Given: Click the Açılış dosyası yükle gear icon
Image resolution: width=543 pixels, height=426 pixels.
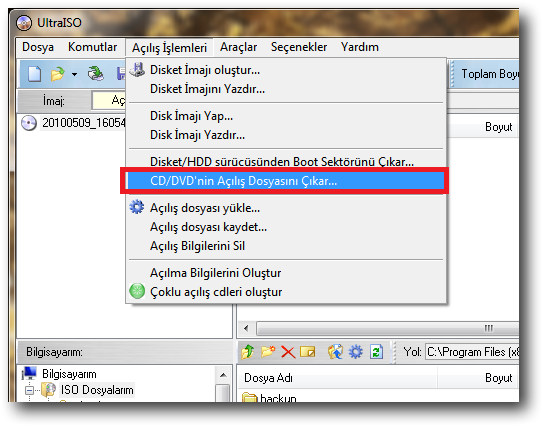Looking at the screenshot, I should (137, 207).
